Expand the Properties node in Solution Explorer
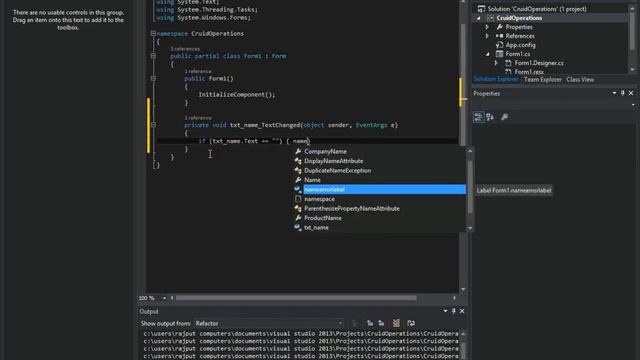 point(487,27)
